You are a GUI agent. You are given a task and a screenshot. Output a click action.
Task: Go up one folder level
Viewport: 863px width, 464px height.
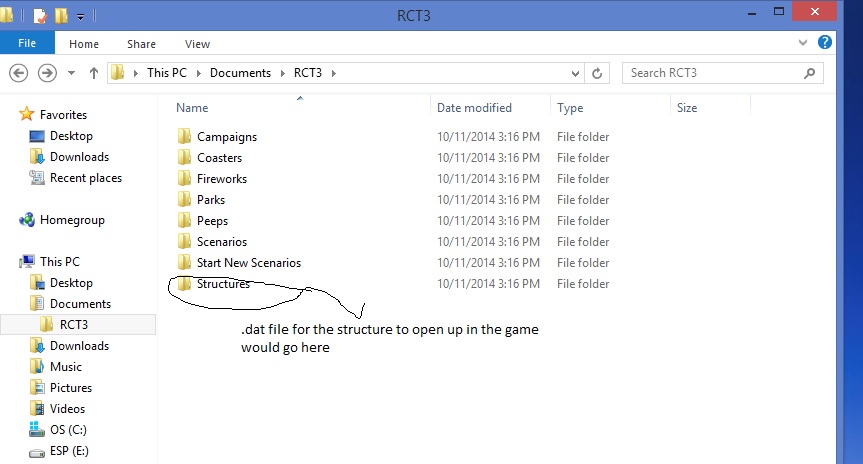click(x=94, y=73)
